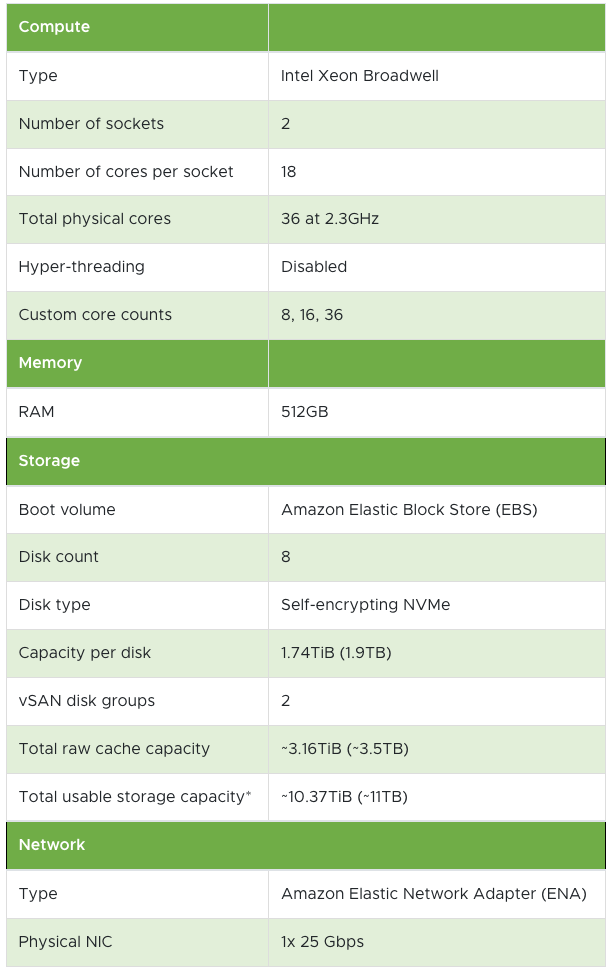The height and width of the screenshot is (972, 612).
Task: Click the Capacity per disk label
Action: tap(85, 653)
